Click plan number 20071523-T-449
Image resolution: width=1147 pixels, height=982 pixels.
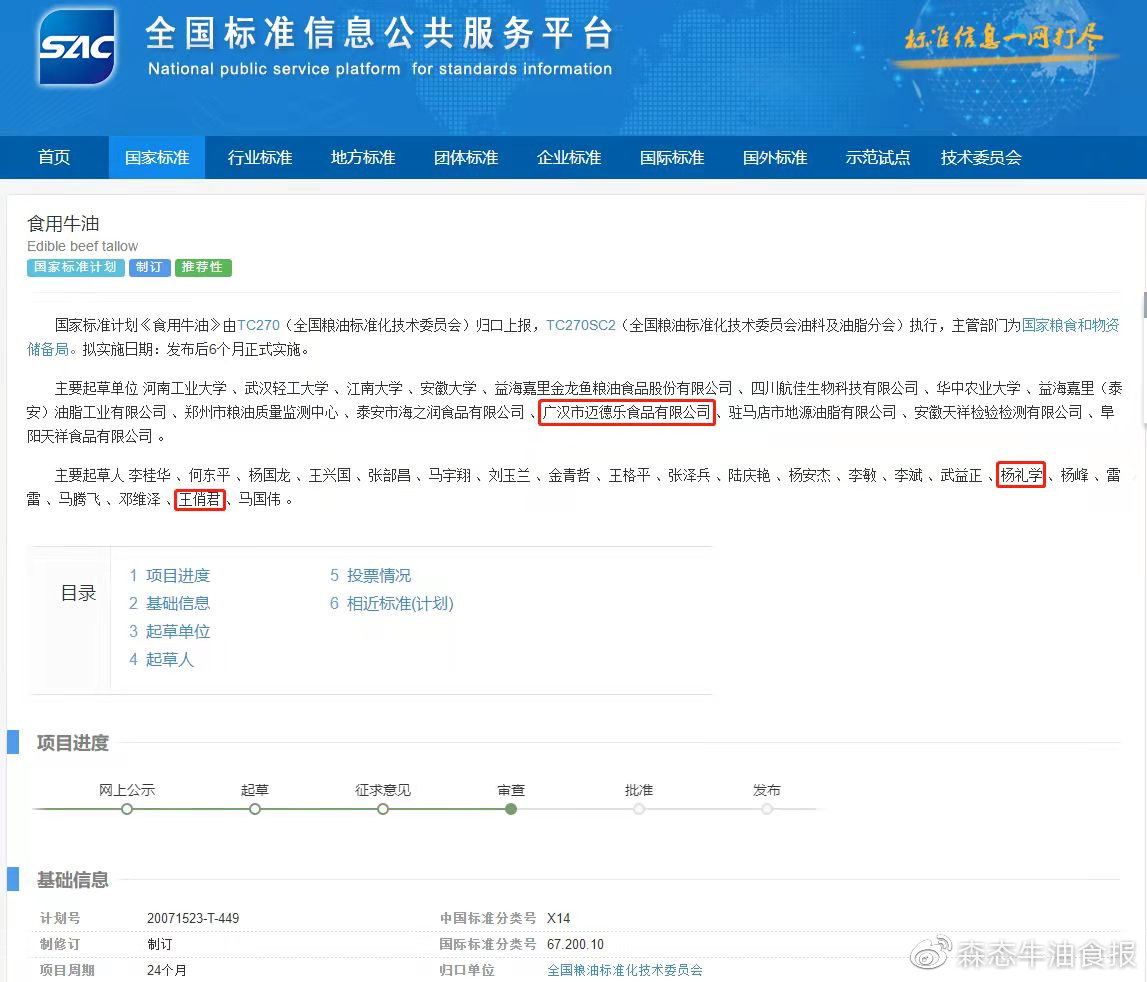point(193,918)
